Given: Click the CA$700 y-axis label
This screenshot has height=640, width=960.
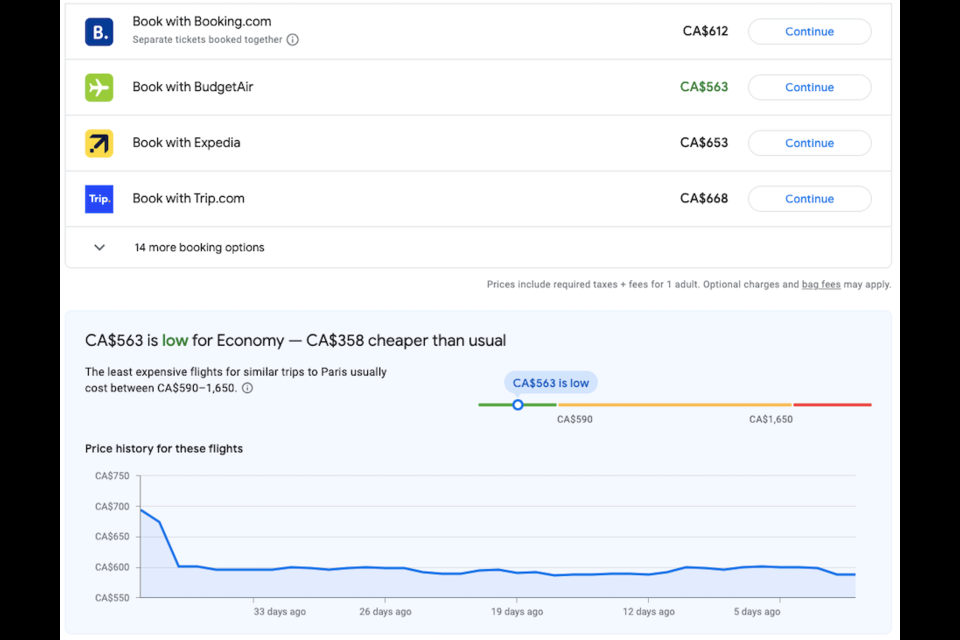Looking at the screenshot, I should click(x=112, y=506).
